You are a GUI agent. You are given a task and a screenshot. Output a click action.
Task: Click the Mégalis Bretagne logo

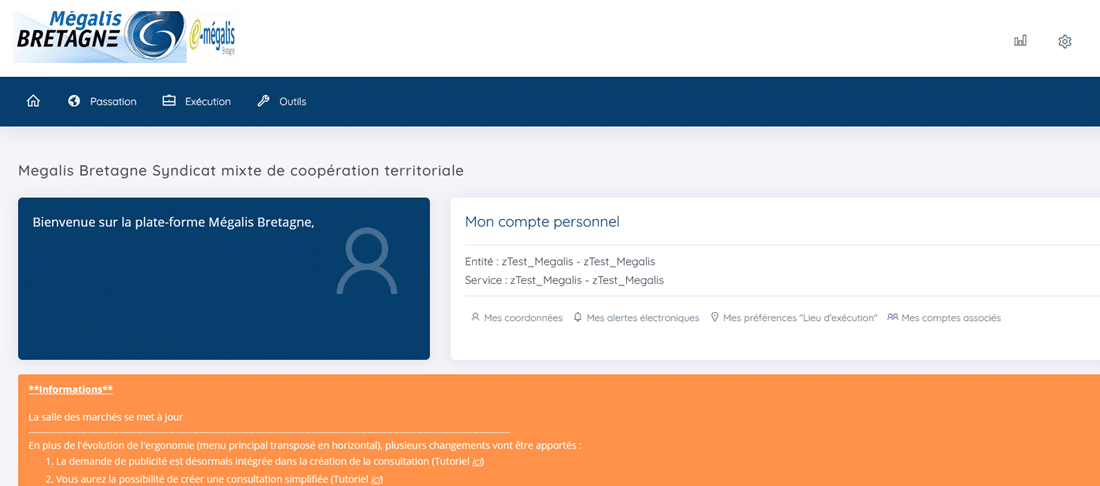(100, 38)
